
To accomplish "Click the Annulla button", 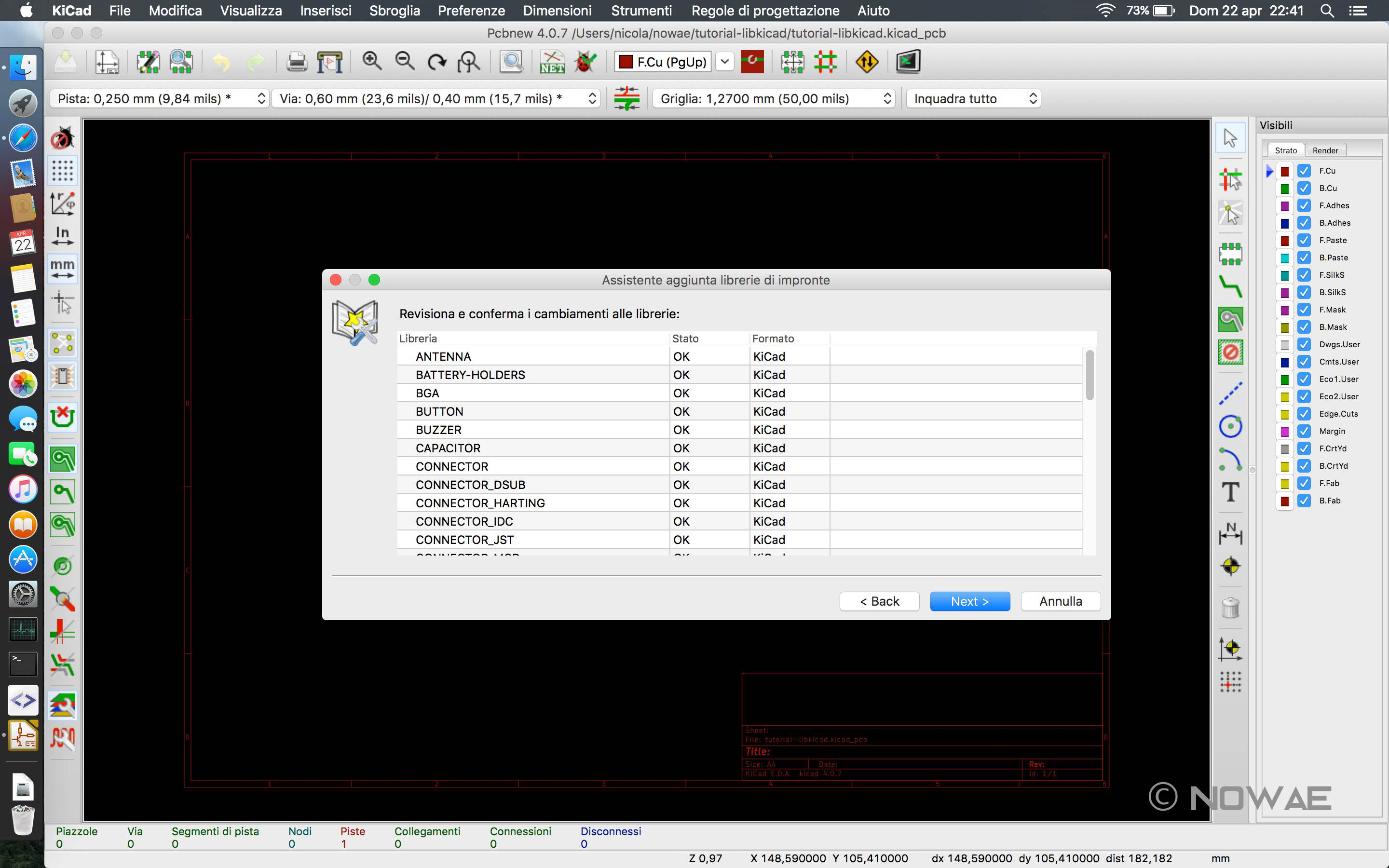I will tap(1061, 601).
